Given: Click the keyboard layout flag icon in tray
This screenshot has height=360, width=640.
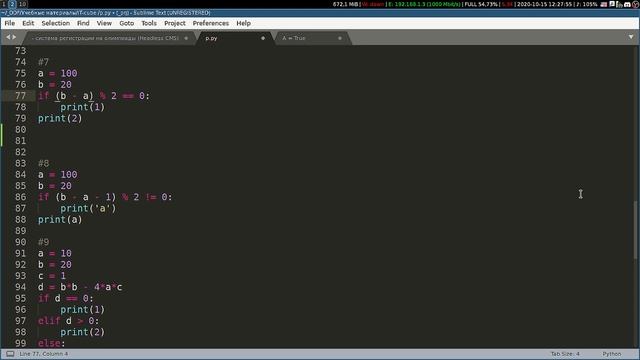Looking at the screenshot, I should click(604, 4).
